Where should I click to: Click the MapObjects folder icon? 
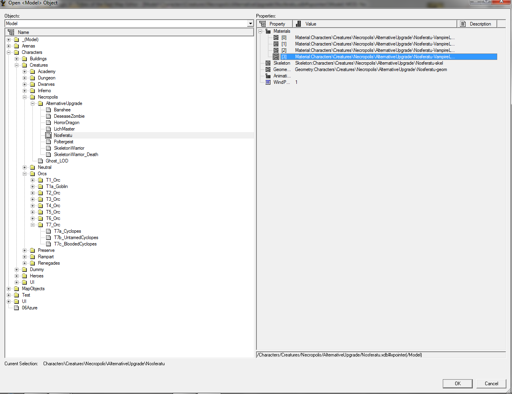(x=16, y=288)
